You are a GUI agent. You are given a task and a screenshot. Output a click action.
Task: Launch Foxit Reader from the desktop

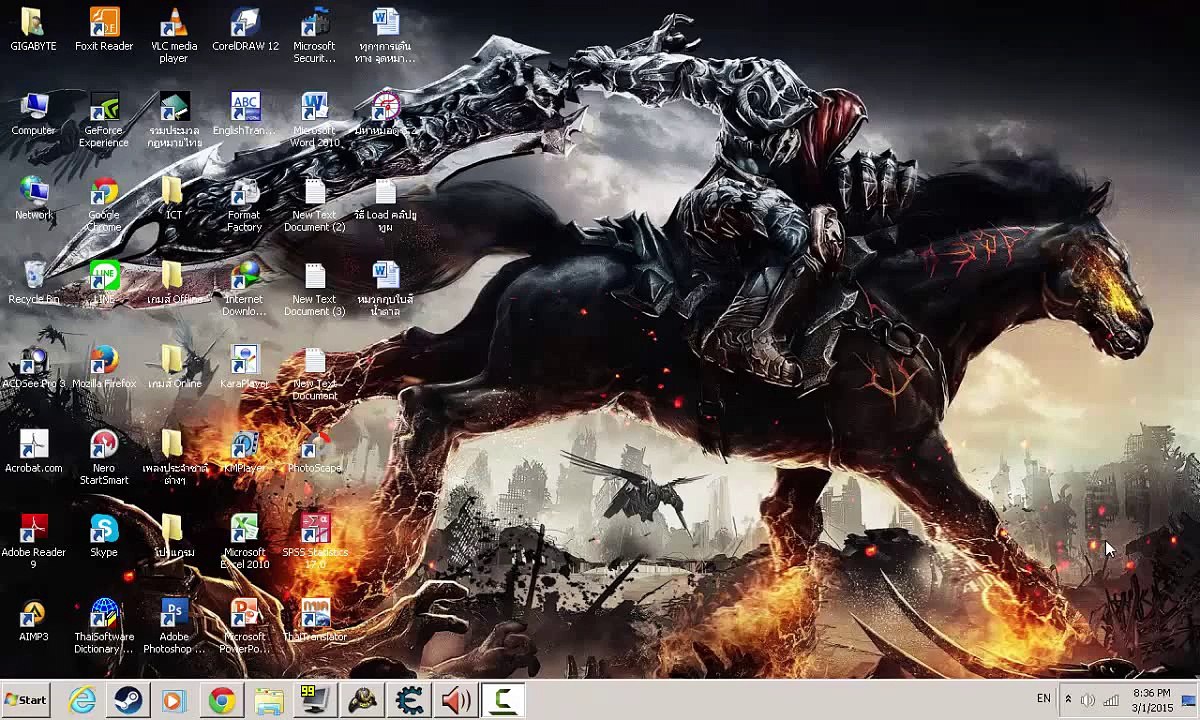pos(104,30)
